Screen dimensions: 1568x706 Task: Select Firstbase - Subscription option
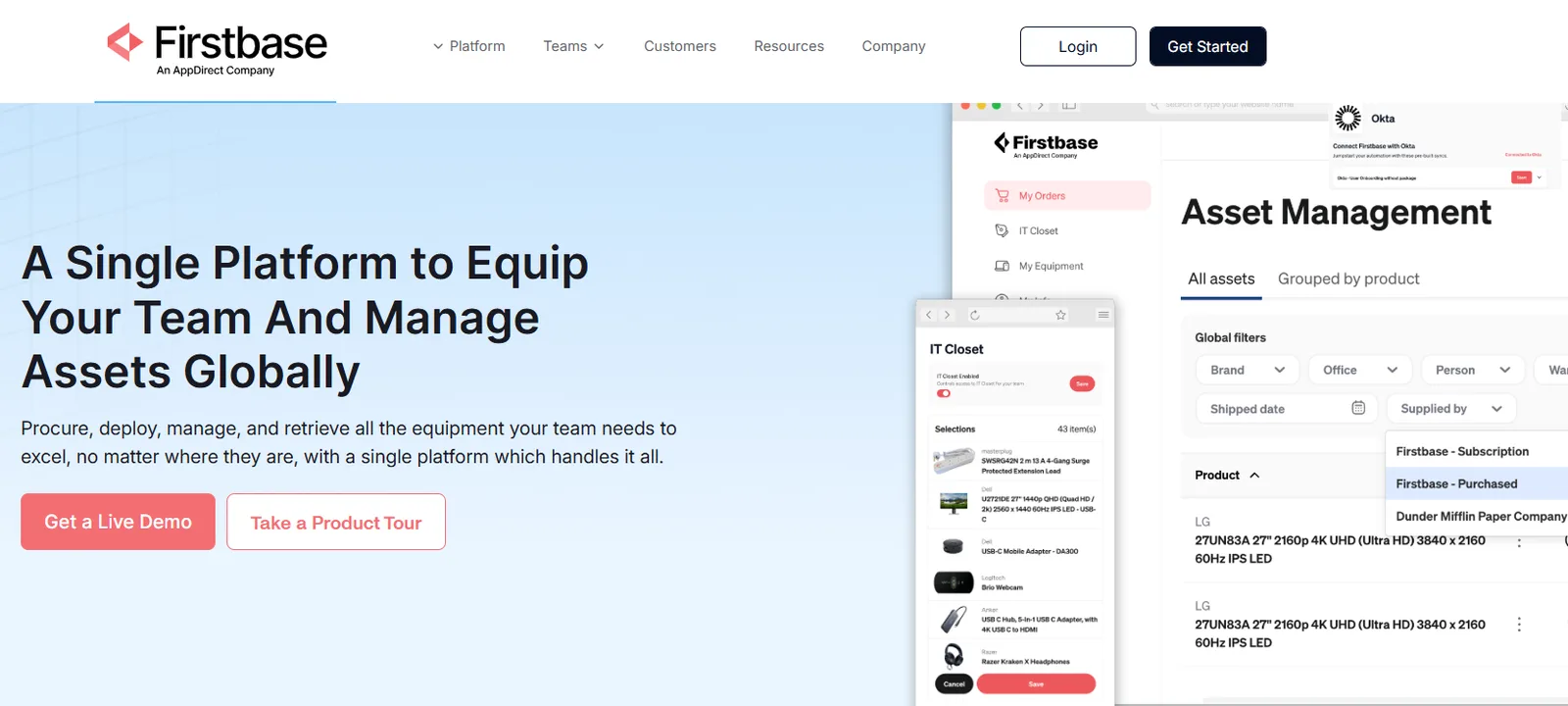coord(1477,451)
